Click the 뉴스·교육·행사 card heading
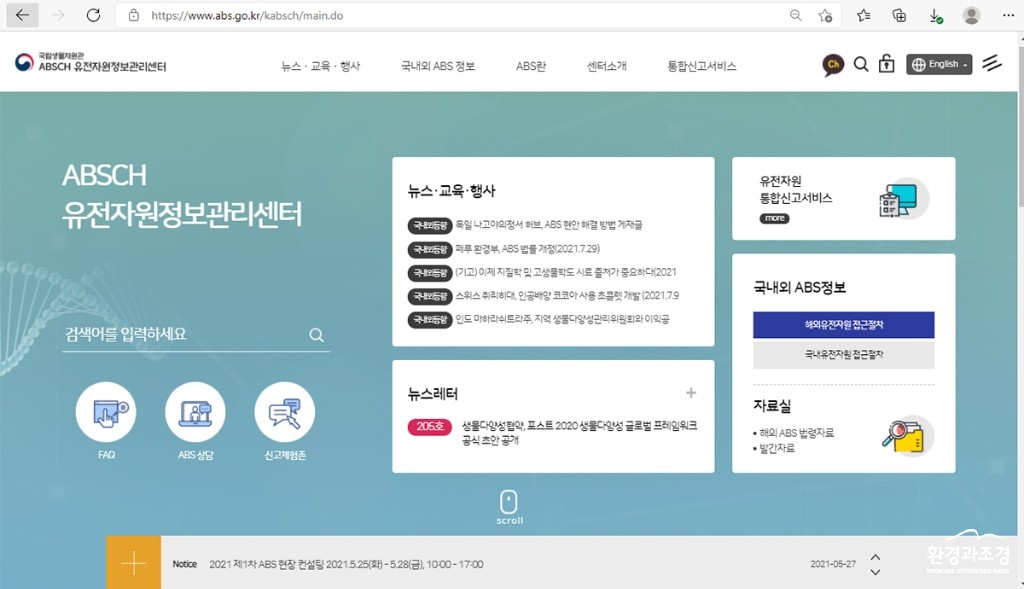 451,191
